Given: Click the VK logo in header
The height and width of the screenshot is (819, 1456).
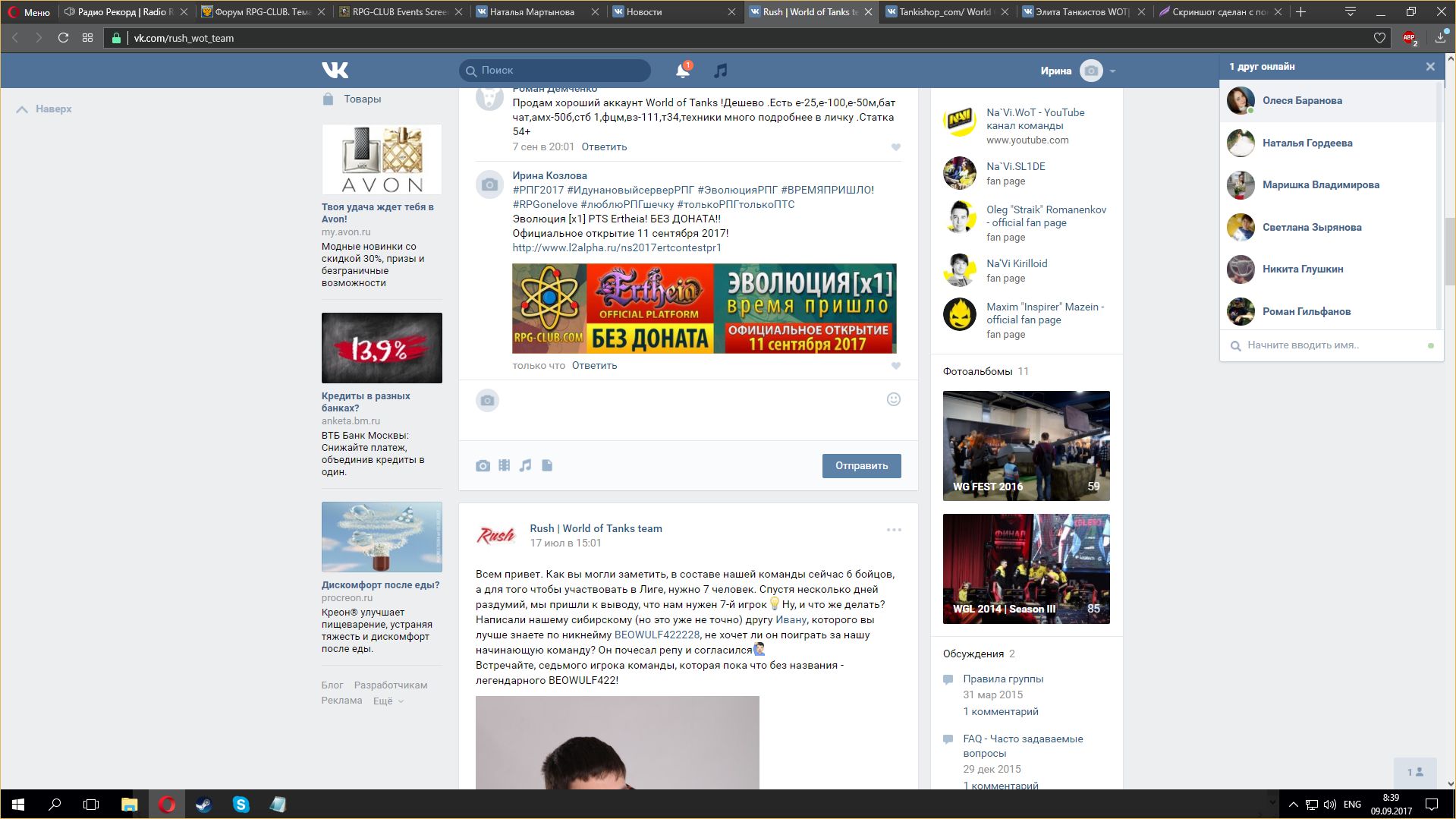Looking at the screenshot, I should [x=335, y=70].
